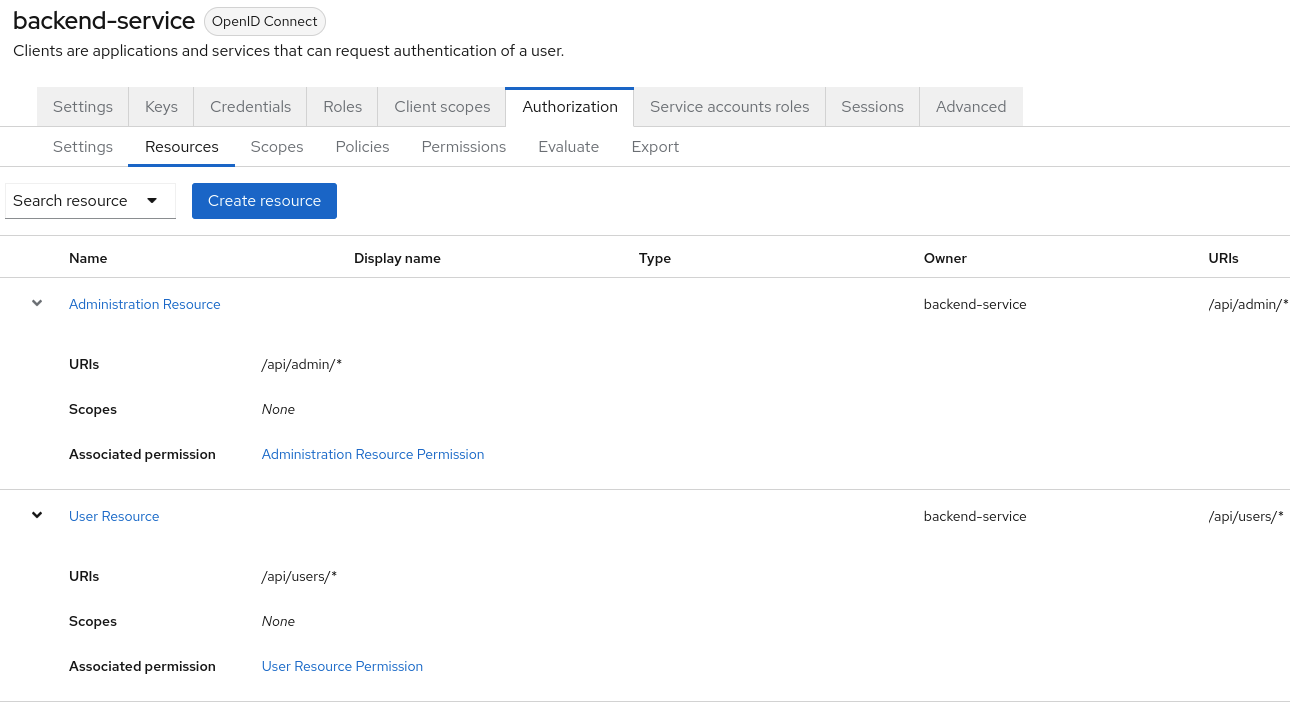Screen dimensions: 1290x702
Task: Open the User Resource link
Action: coord(114,516)
